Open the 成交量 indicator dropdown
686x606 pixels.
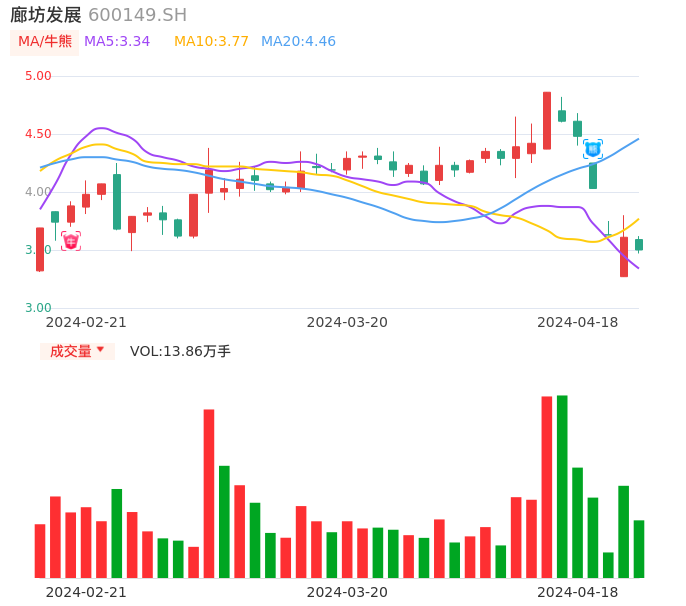[77, 351]
